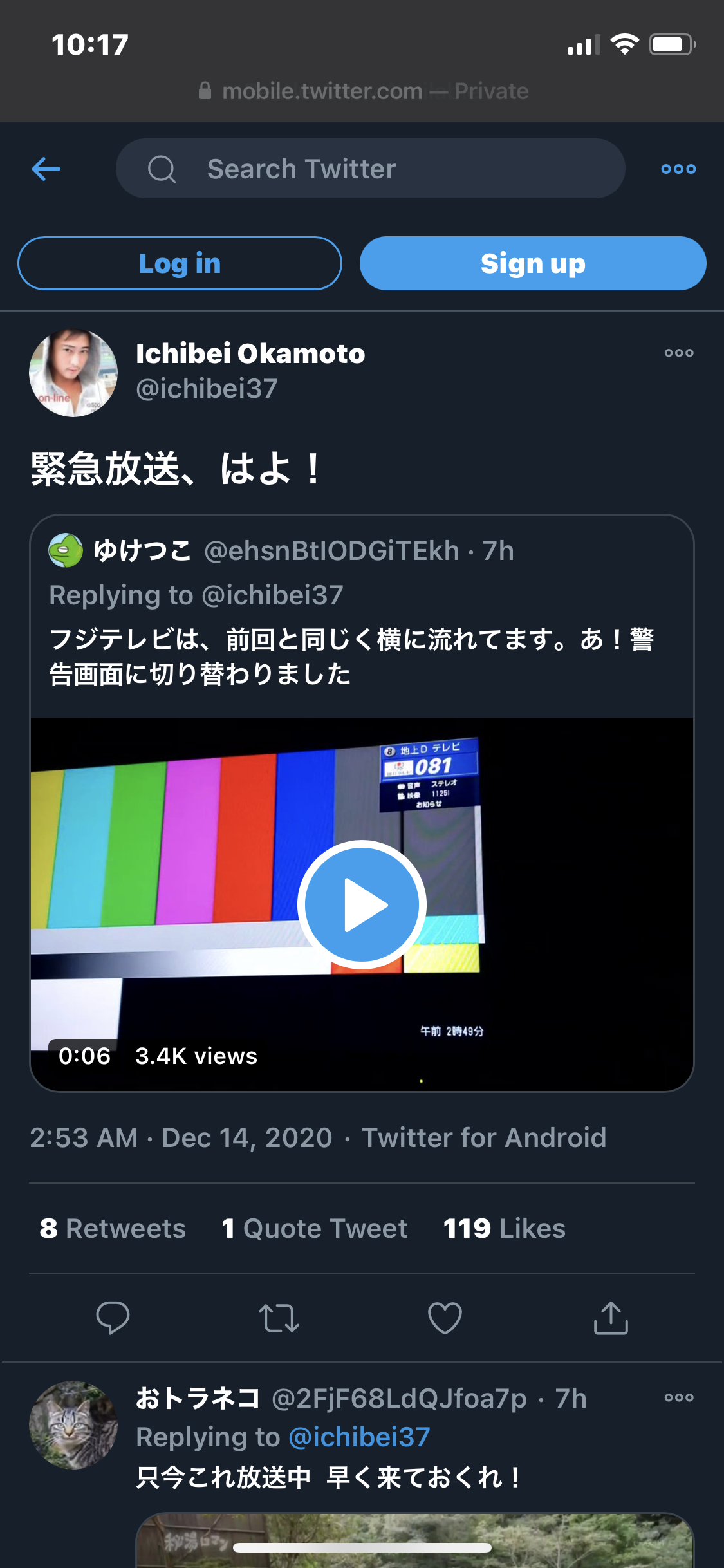This screenshot has width=724, height=1568.
Task: Tap the back arrow icon
Action: point(46,169)
